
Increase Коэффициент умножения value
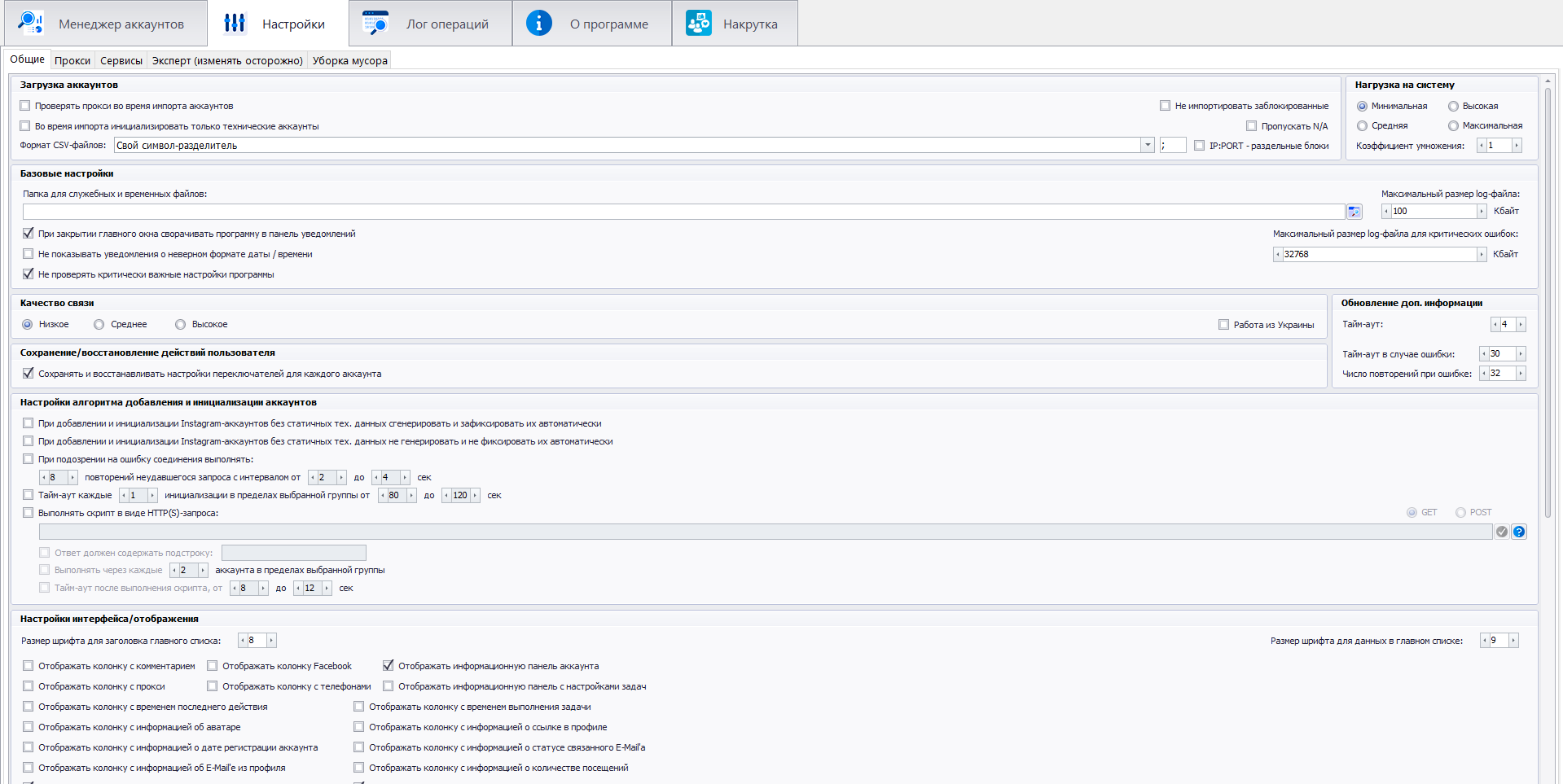1517,145
